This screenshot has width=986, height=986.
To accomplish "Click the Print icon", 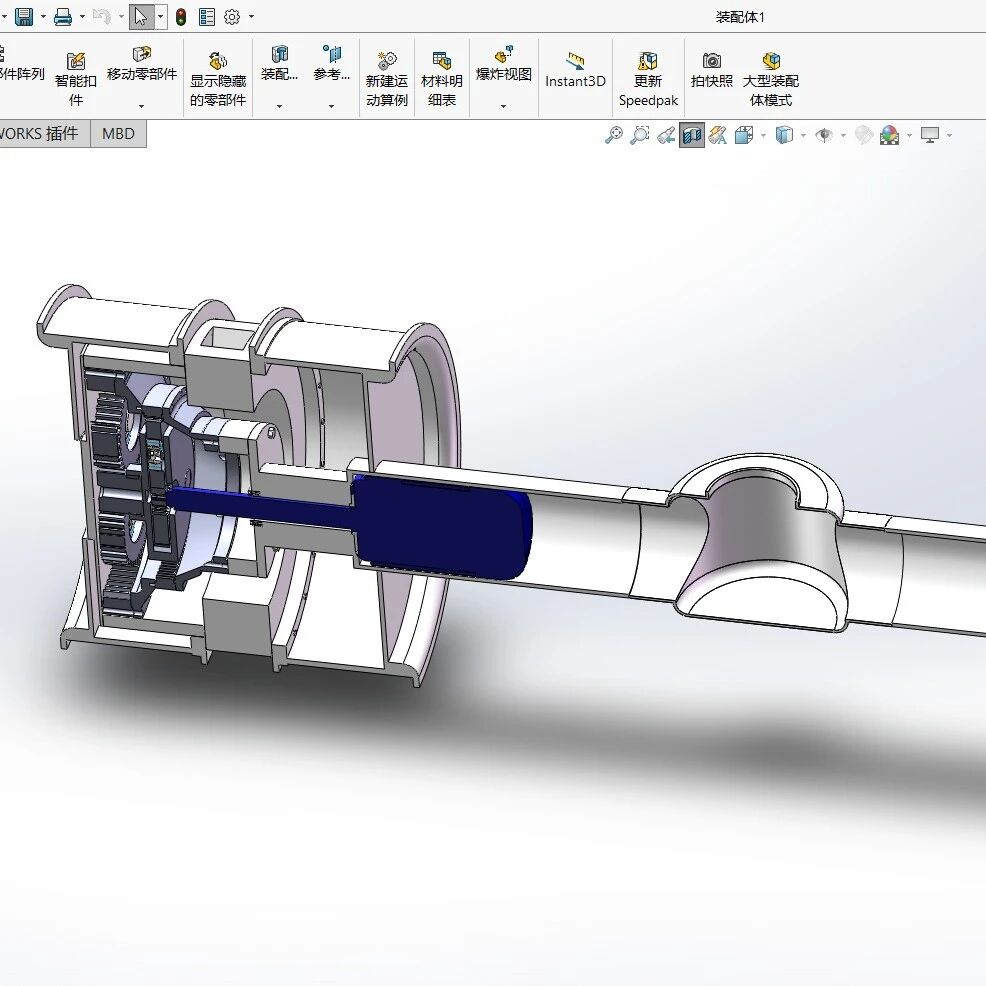I will click(63, 16).
